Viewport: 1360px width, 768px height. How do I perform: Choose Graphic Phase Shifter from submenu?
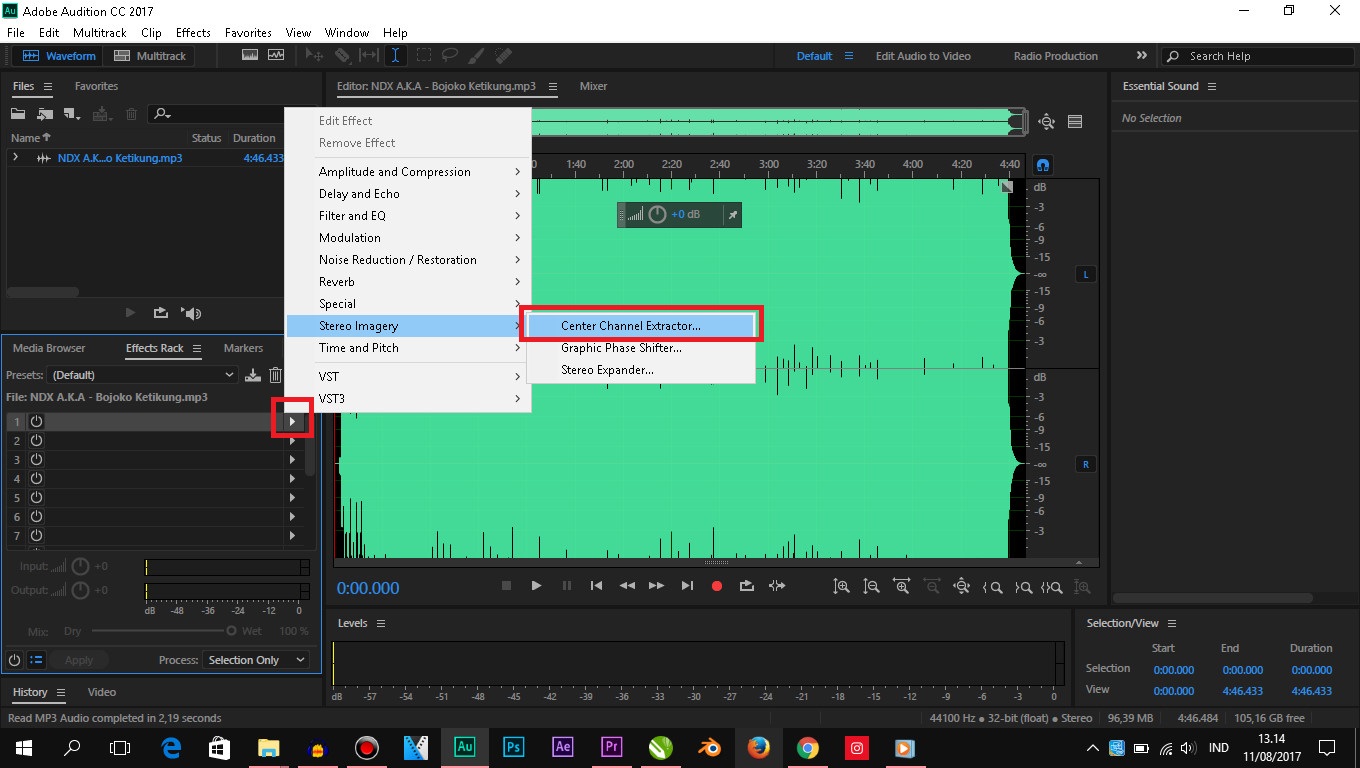pos(640,348)
